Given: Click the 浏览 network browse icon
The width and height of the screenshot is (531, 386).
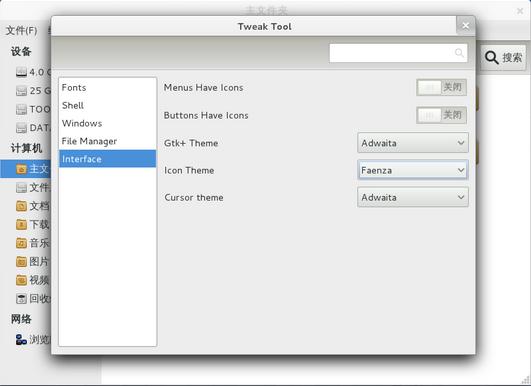Looking at the screenshot, I should pos(21,340).
